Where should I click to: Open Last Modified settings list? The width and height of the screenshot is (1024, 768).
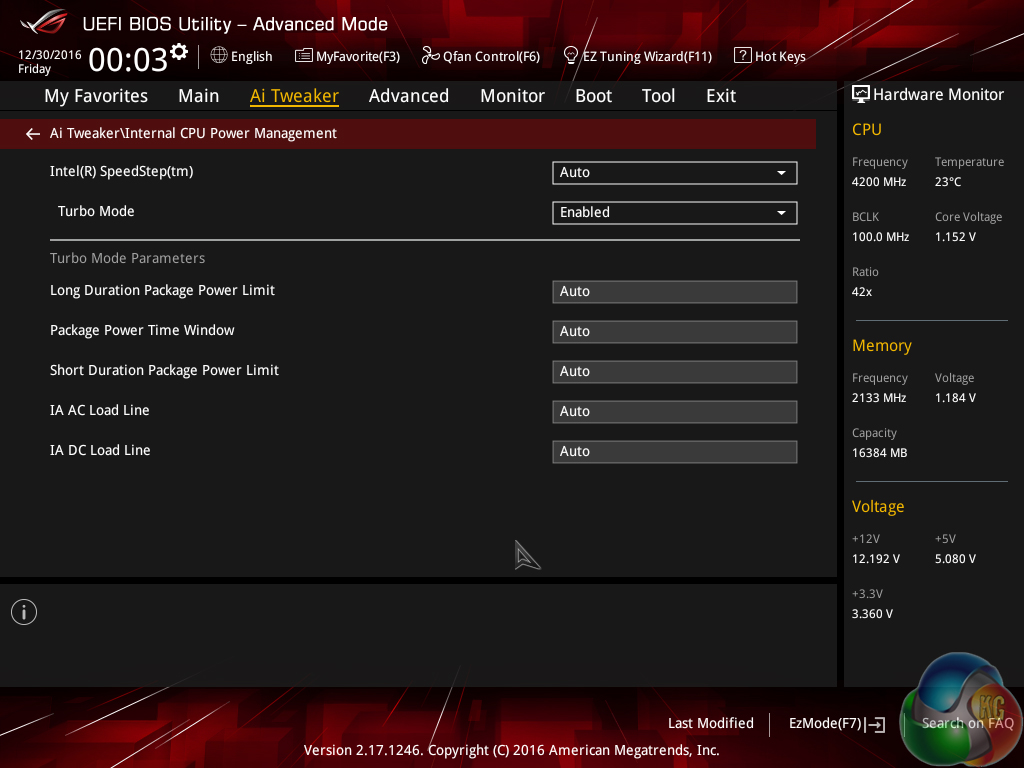click(x=710, y=724)
